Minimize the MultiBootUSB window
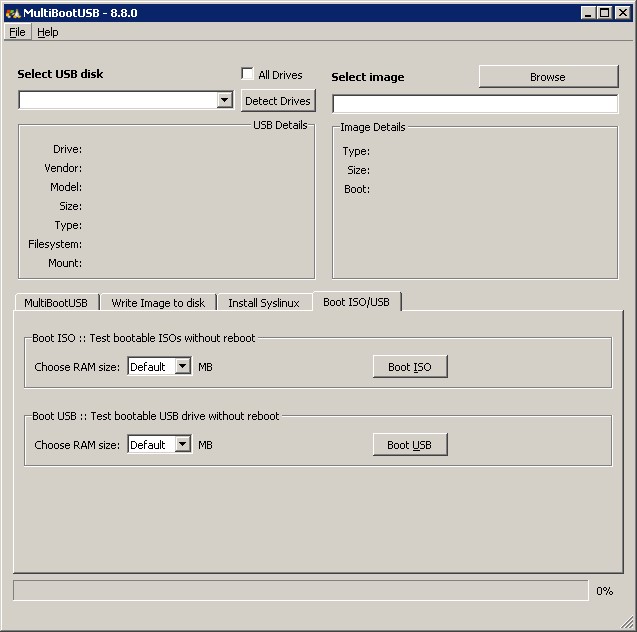This screenshot has width=637, height=632. click(589, 13)
